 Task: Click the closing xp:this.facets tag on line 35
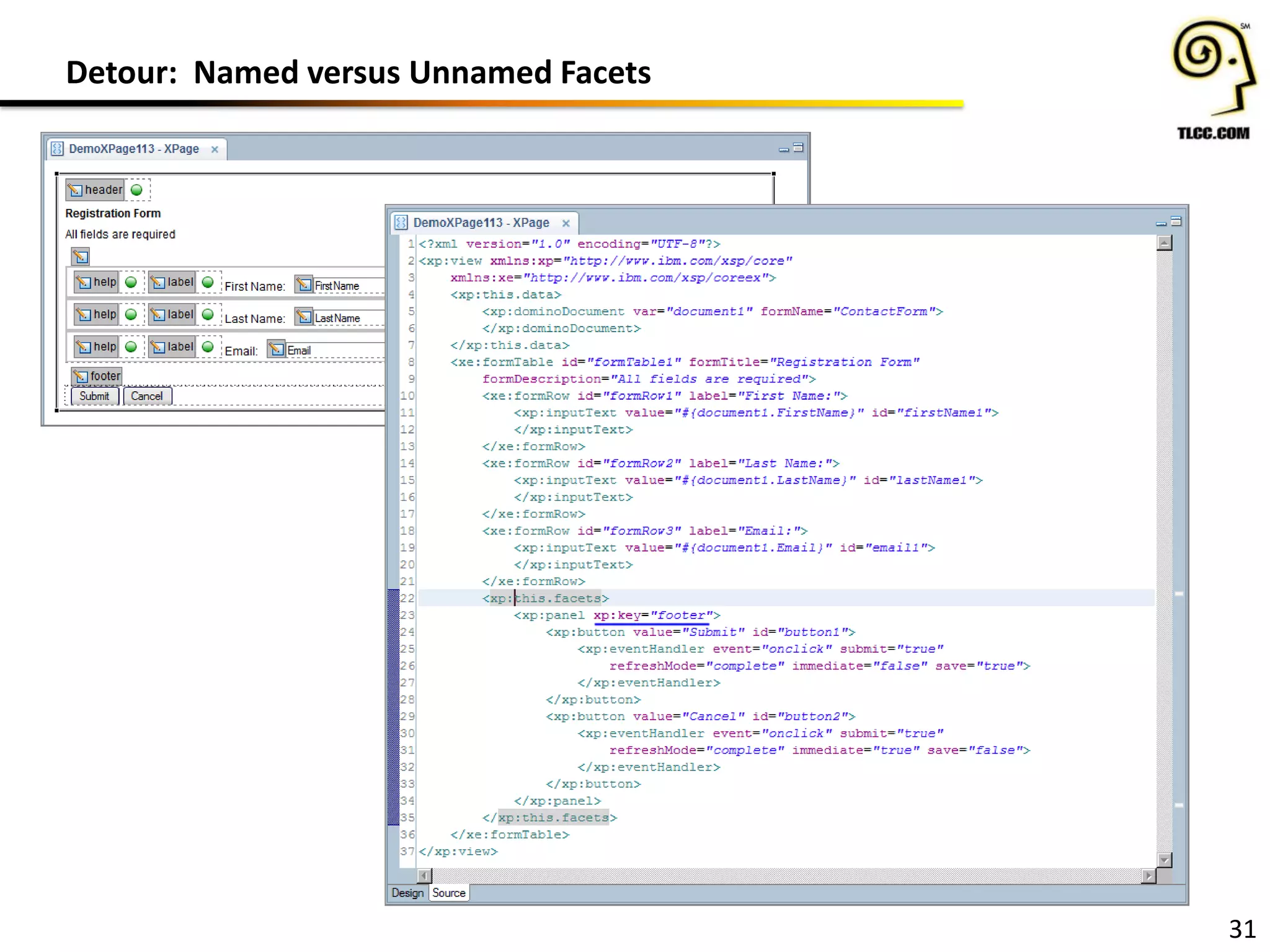point(550,818)
